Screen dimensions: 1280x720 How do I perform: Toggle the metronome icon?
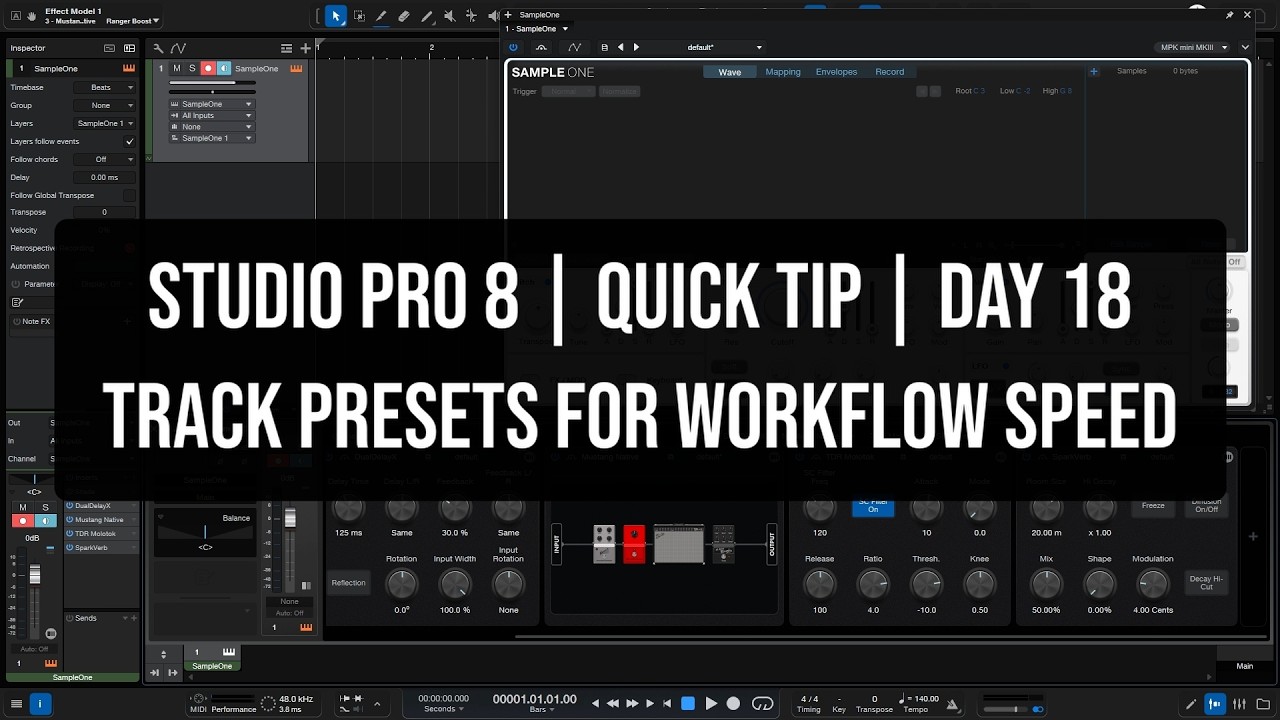(953, 704)
